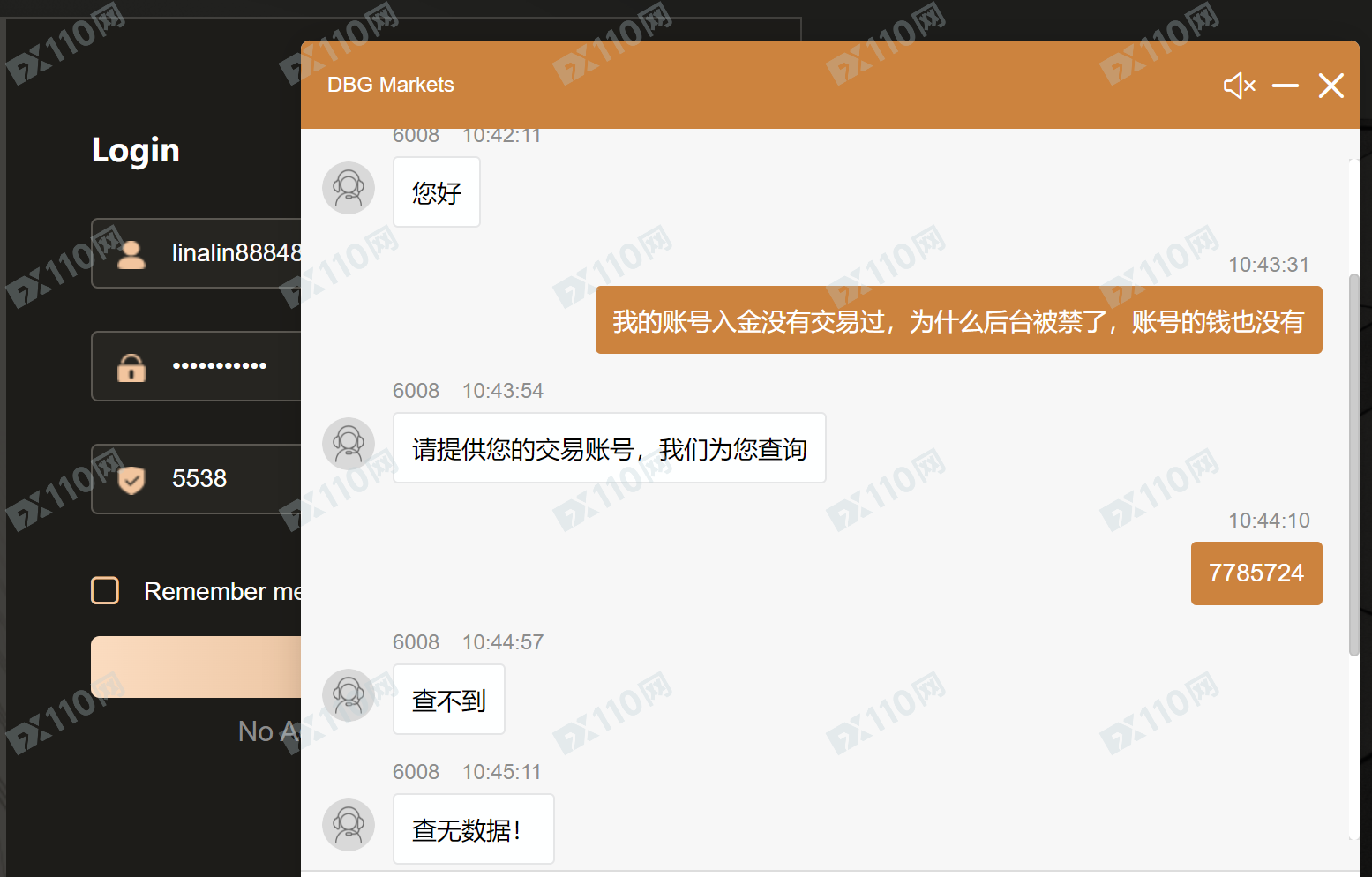Screen dimensions: 1372x877
Task: Click the padlock icon in password field
Action: click(131, 367)
